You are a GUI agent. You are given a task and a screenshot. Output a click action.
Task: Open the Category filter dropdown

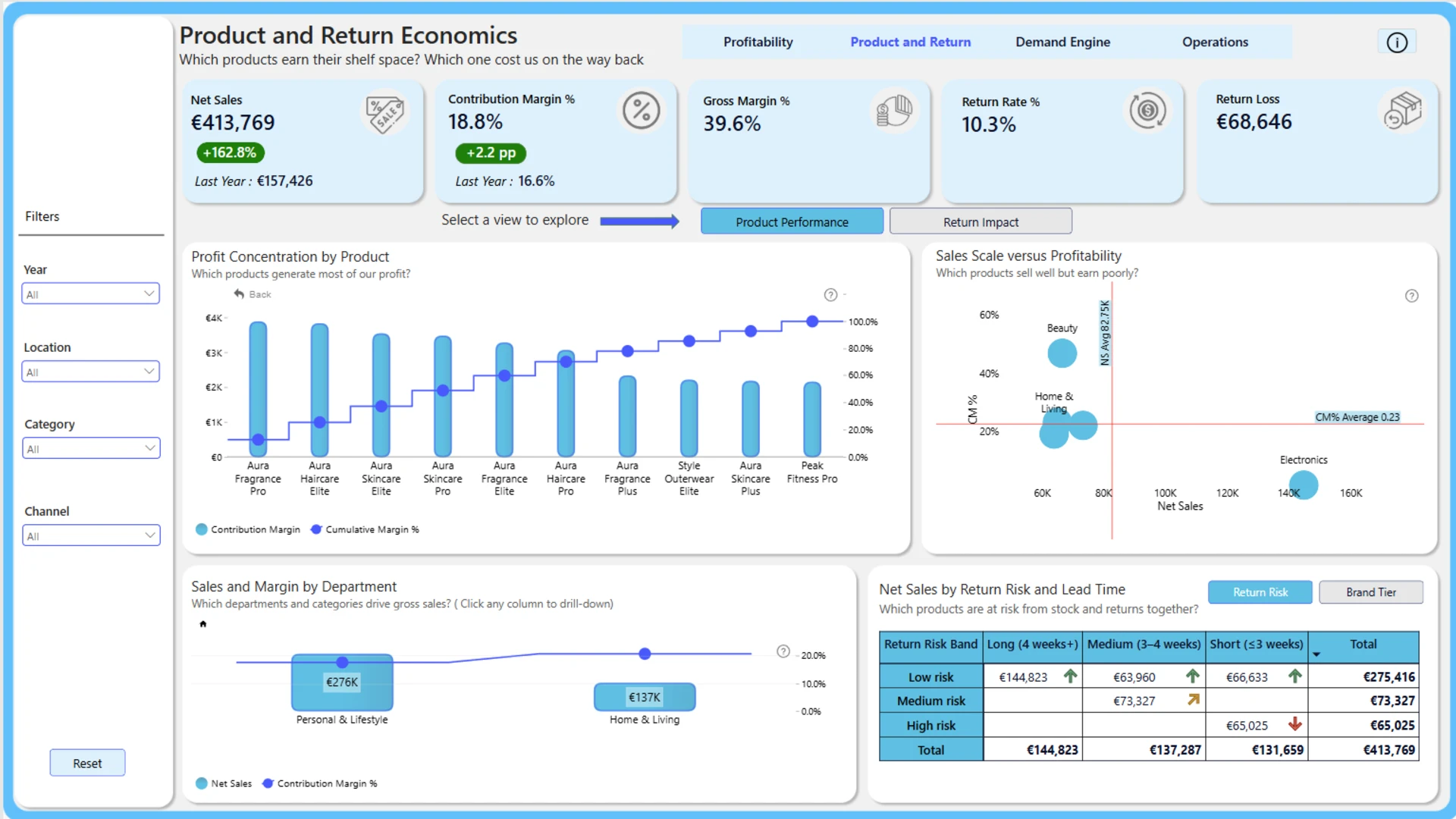[91, 449]
